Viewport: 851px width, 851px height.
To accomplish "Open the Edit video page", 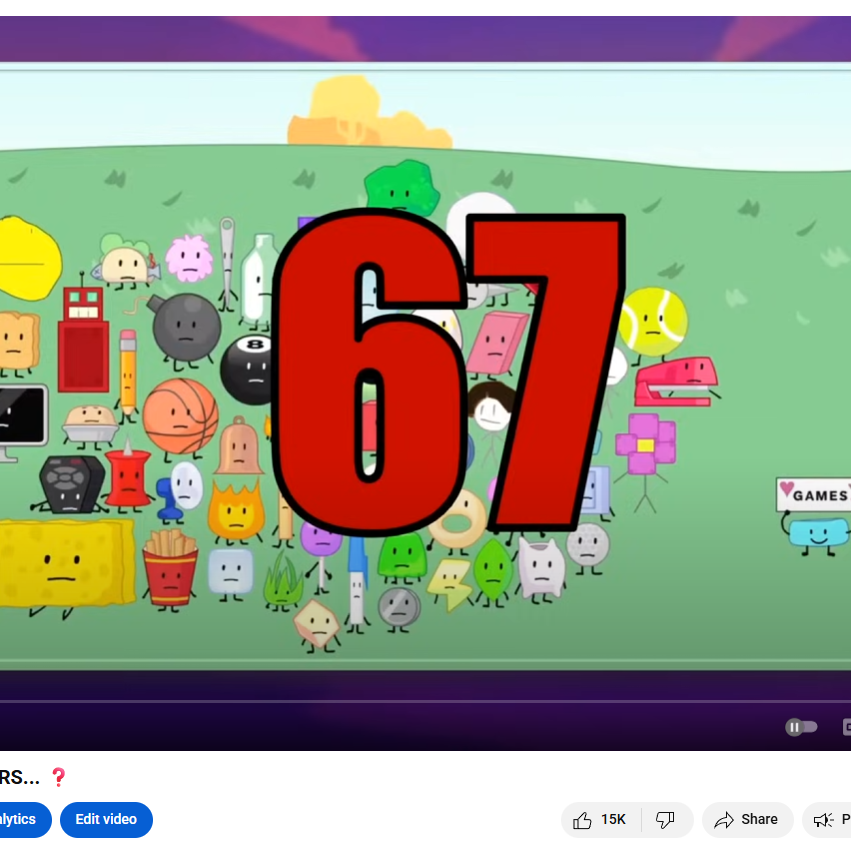I will (x=106, y=820).
